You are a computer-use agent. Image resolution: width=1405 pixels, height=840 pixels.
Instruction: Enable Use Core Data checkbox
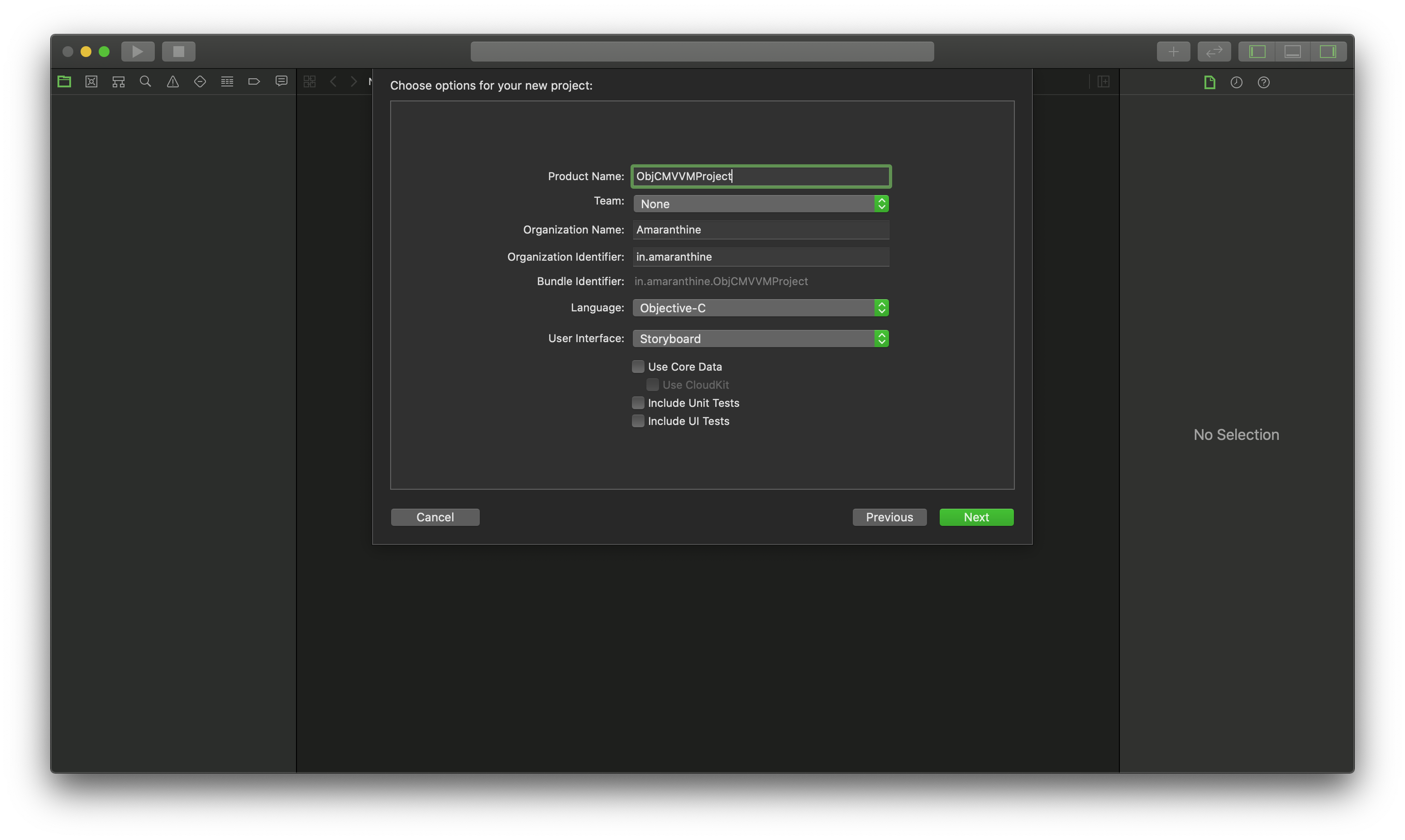coord(638,367)
